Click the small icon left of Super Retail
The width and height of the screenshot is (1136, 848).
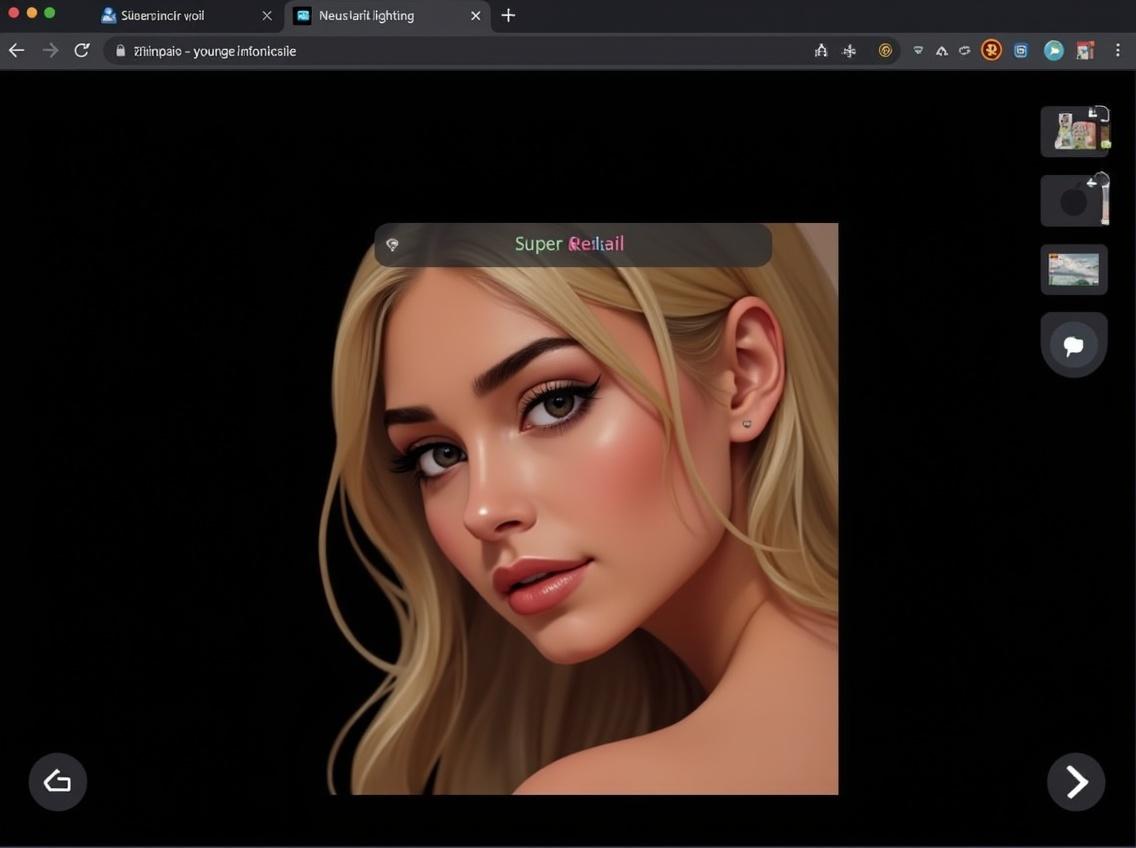tap(392, 245)
